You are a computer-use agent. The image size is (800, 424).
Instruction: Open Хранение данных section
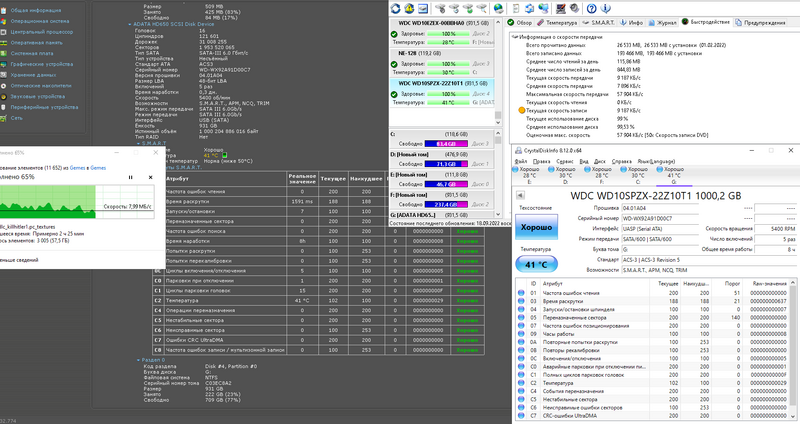34,75
